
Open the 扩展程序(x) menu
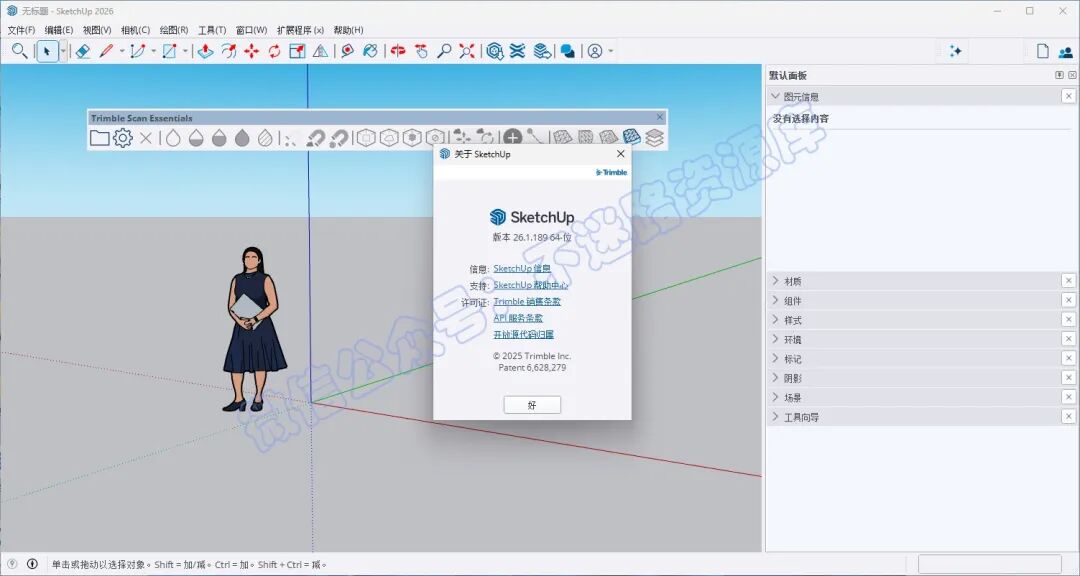point(300,30)
